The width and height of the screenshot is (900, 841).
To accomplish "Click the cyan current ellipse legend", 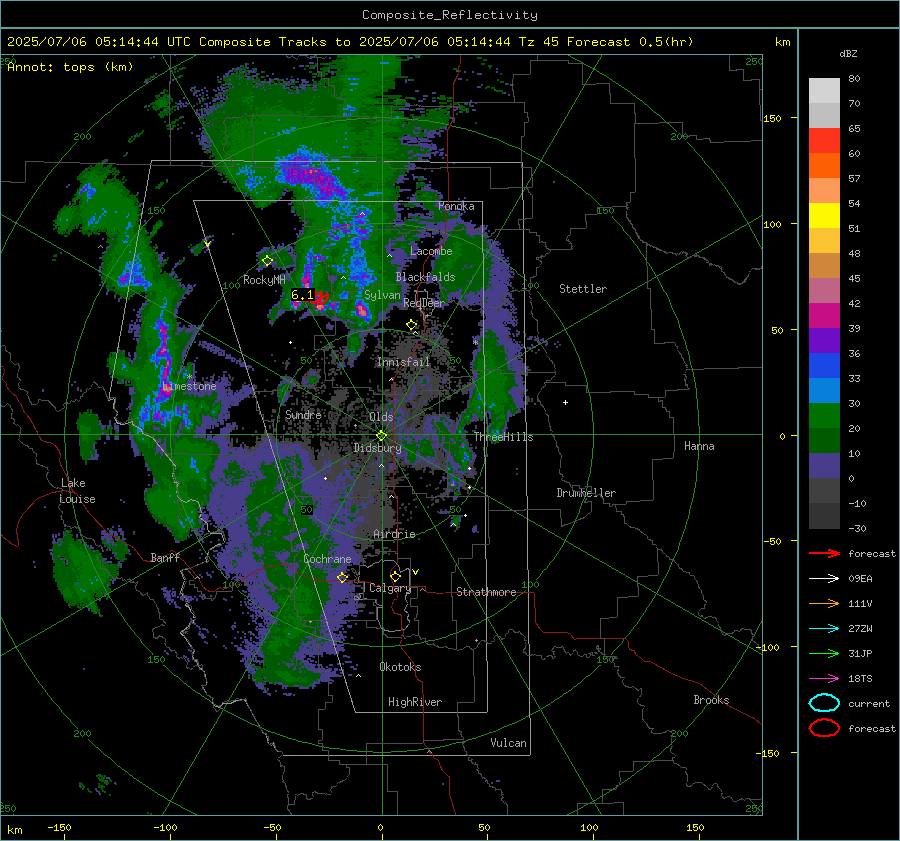I will (825, 703).
